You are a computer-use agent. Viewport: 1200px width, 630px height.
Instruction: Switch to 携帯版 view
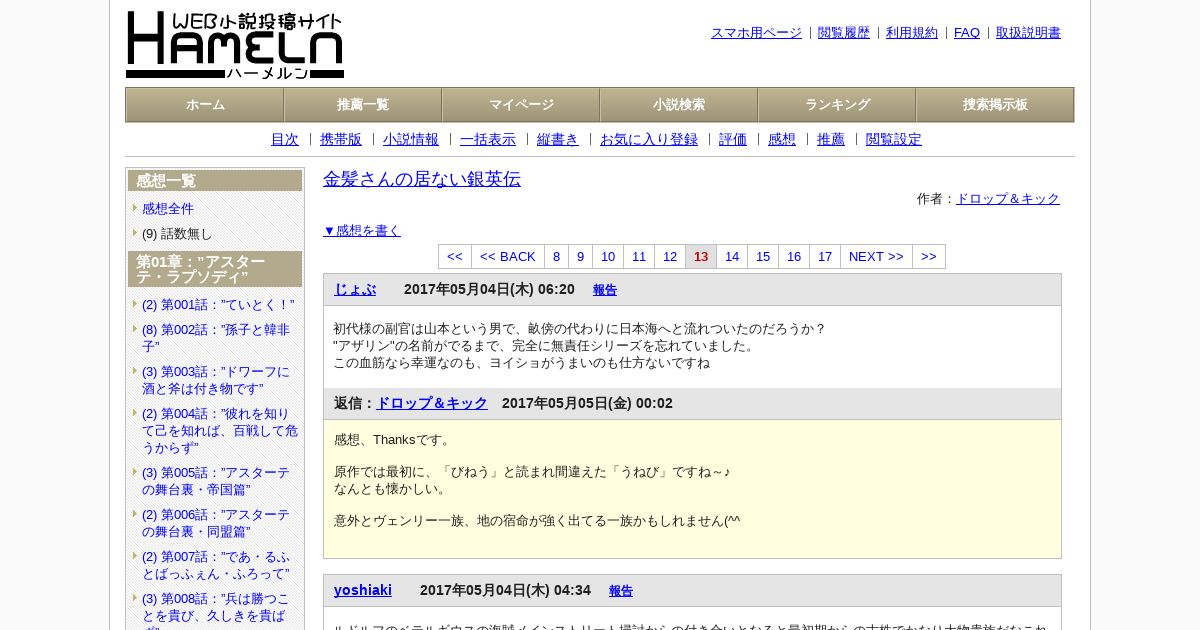(x=341, y=140)
